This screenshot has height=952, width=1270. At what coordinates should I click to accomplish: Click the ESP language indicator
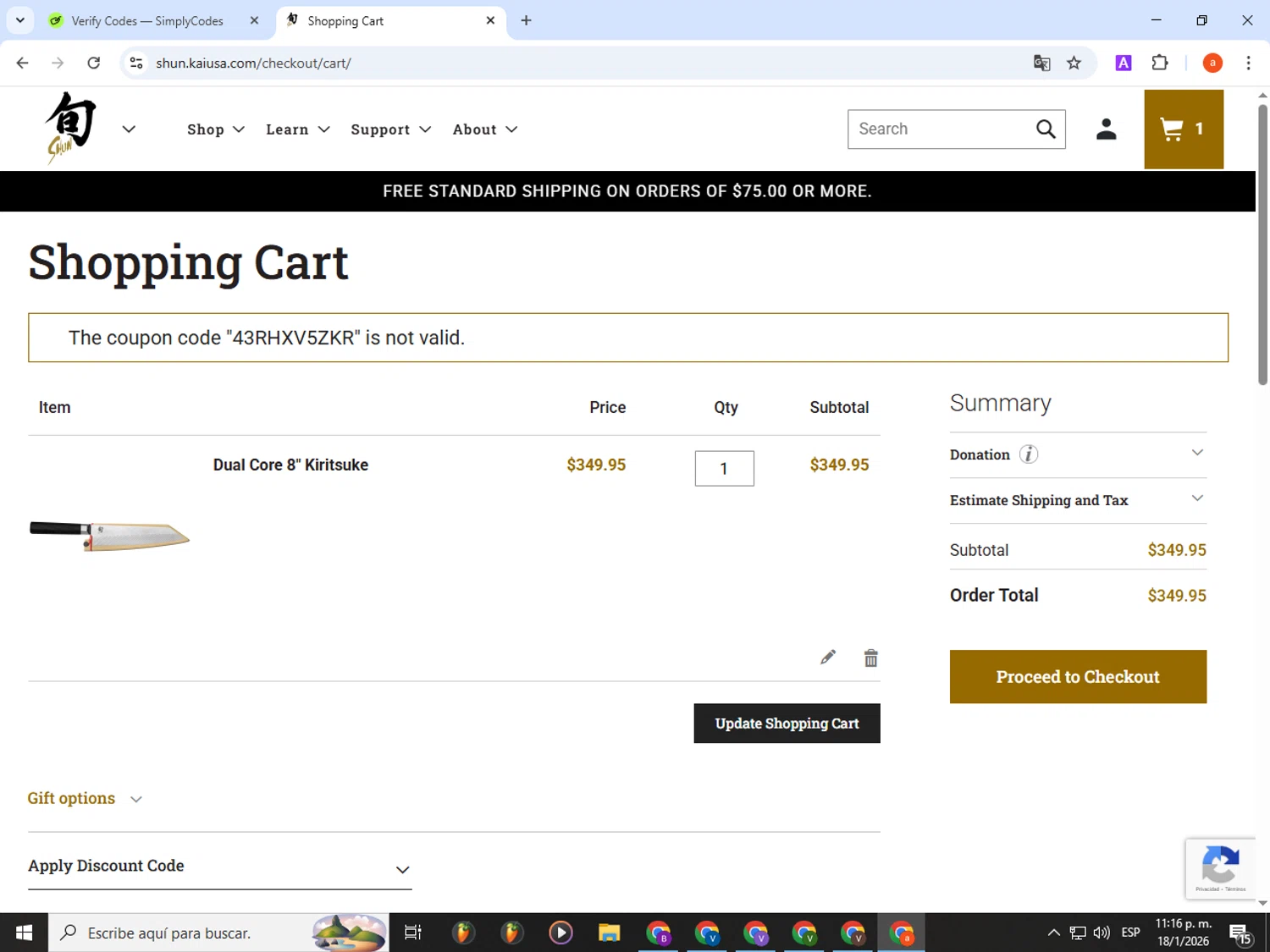pos(1130,933)
